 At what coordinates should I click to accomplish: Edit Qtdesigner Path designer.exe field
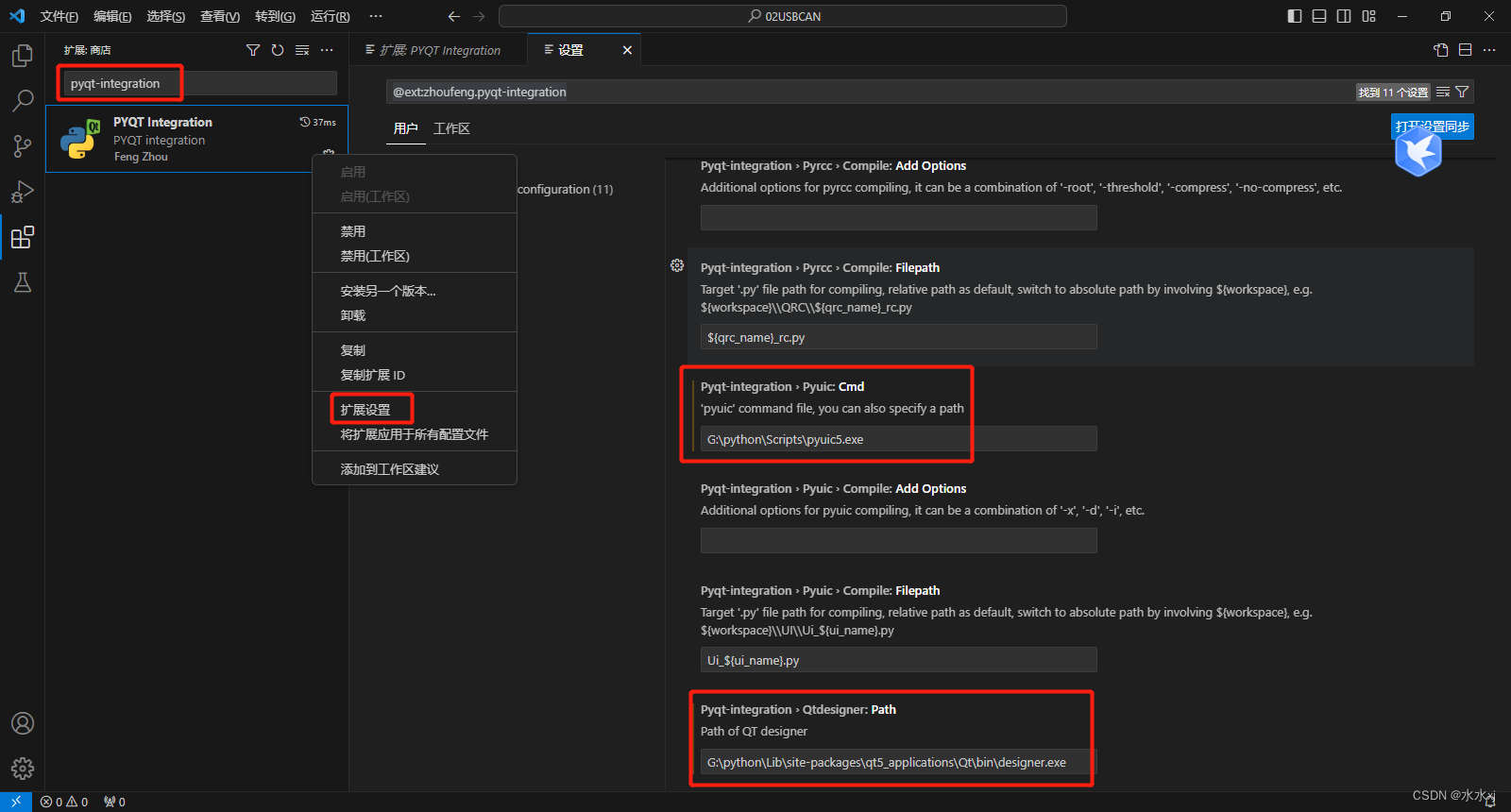[x=899, y=762]
